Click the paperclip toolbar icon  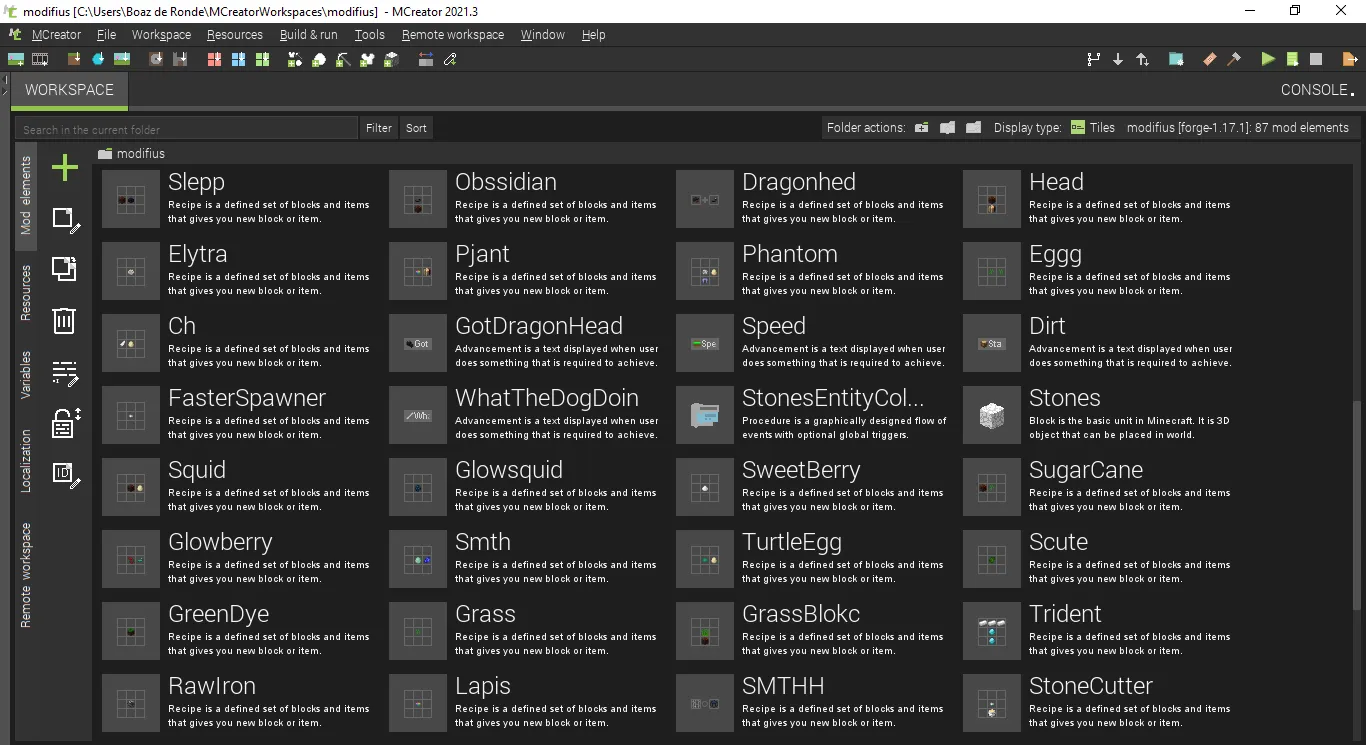tap(450, 60)
